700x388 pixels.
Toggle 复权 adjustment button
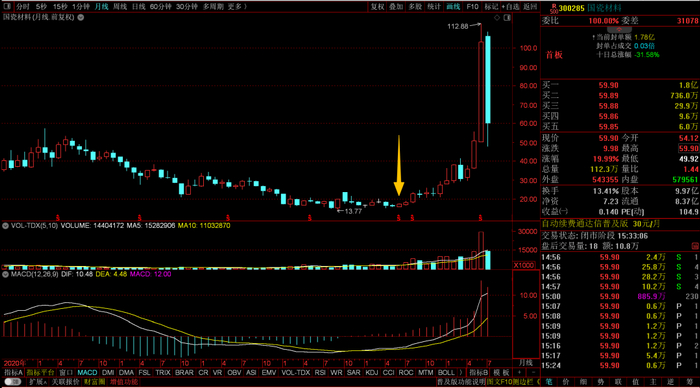377,7
